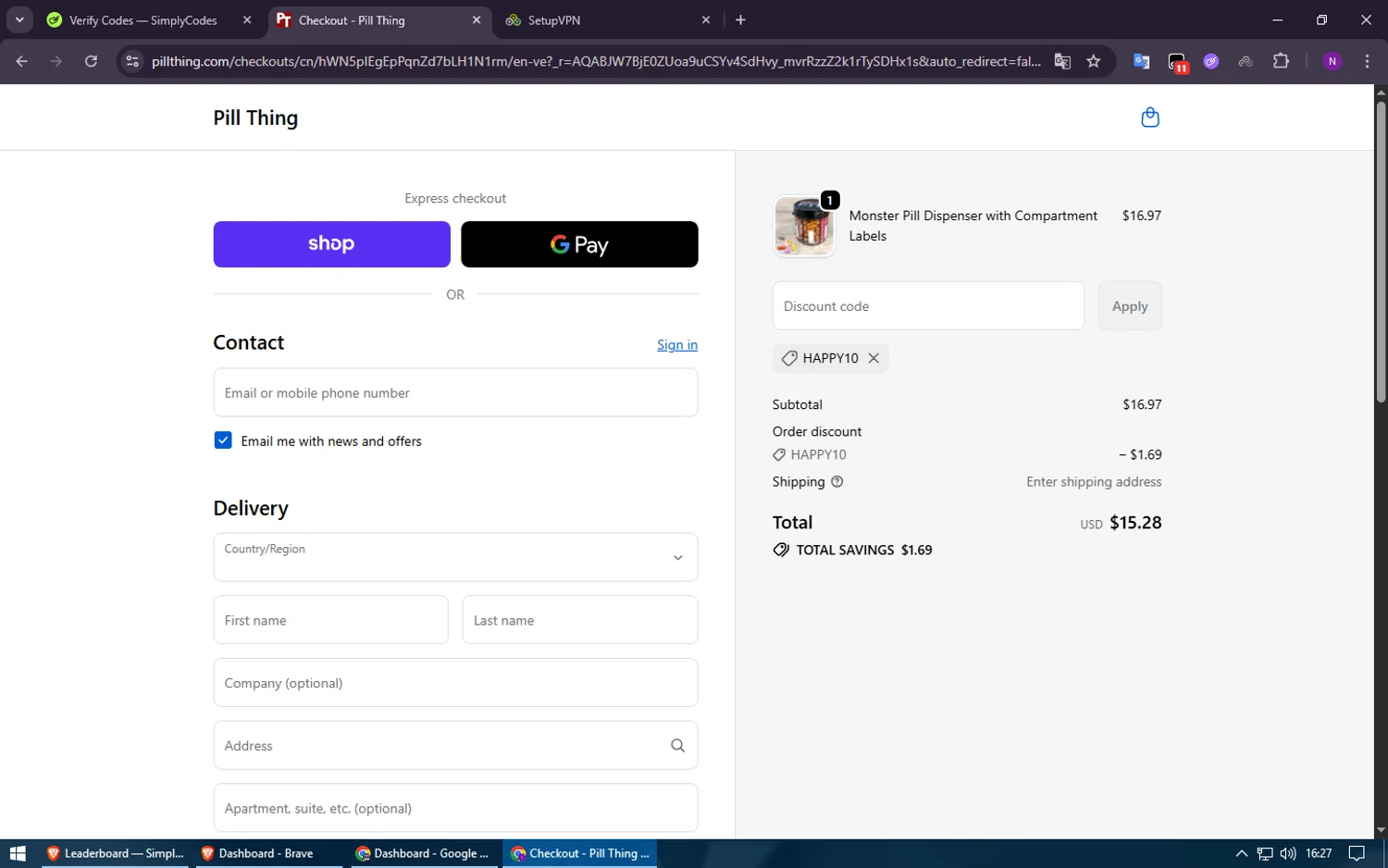Viewport: 1388px width, 868px height.
Task: Click the TOTAL SAVINGS $1.69 text
Action: [x=864, y=550]
